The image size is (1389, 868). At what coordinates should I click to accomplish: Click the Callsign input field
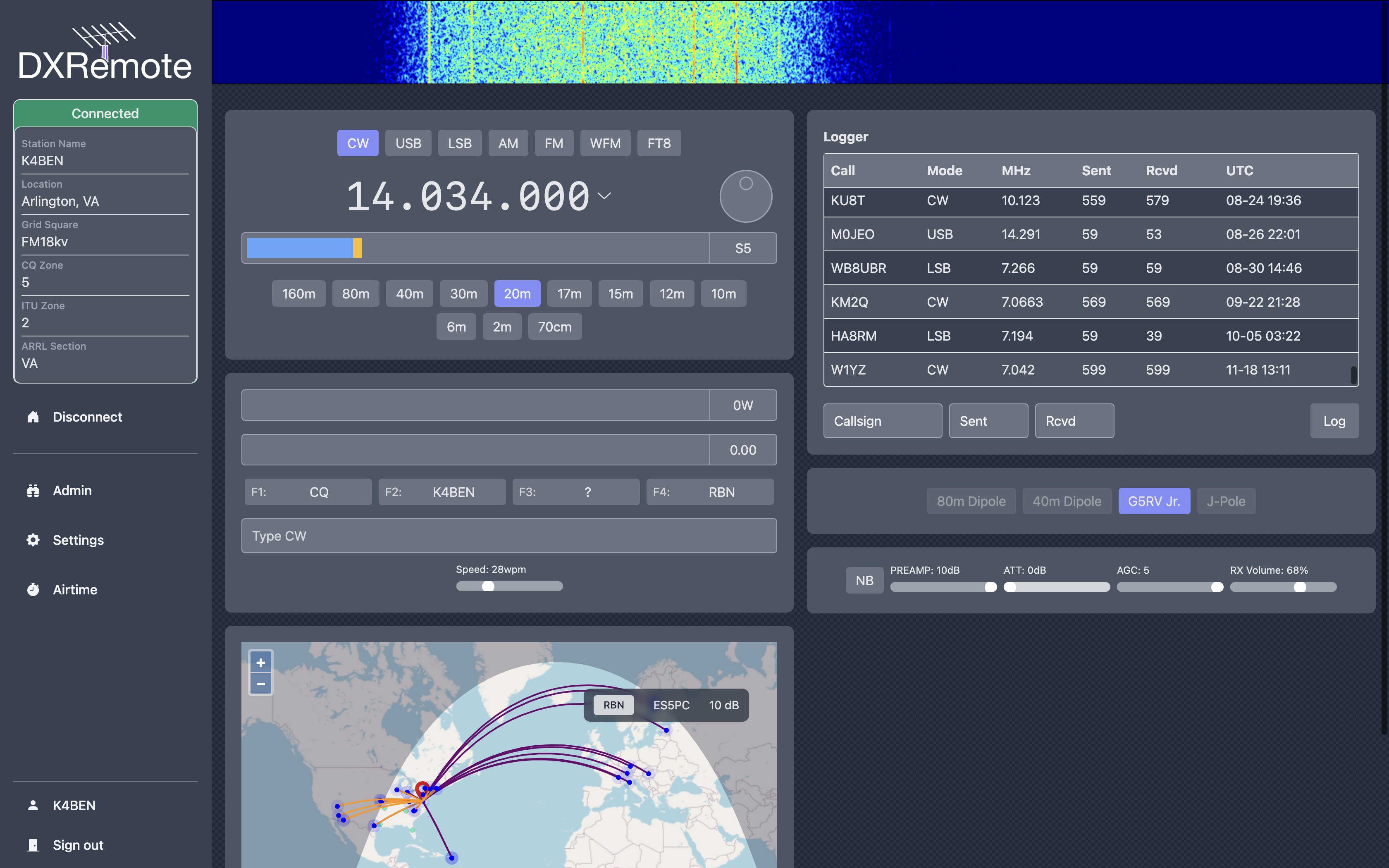coord(882,421)
